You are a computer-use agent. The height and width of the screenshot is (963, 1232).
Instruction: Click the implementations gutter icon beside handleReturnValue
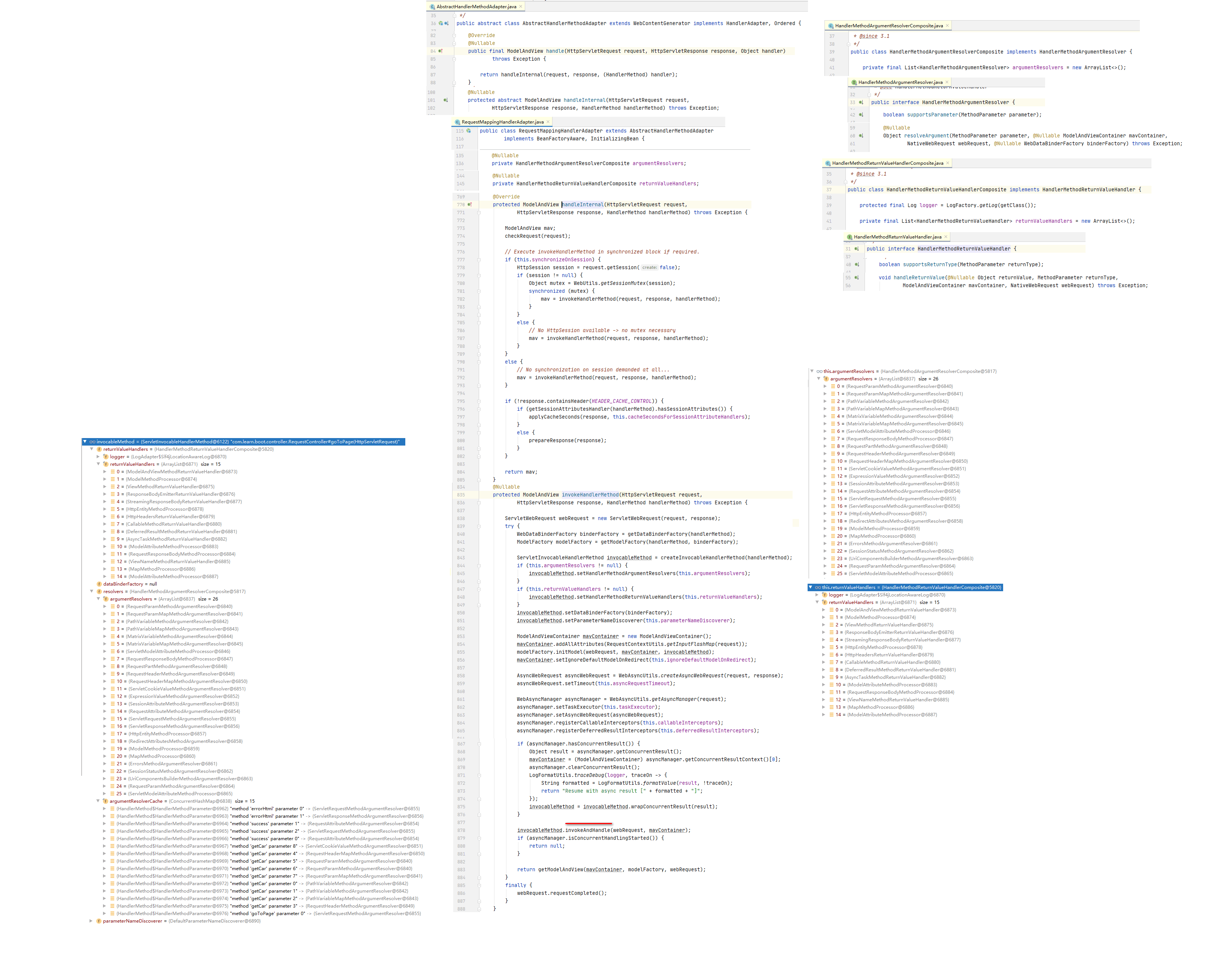click(857, 277)
